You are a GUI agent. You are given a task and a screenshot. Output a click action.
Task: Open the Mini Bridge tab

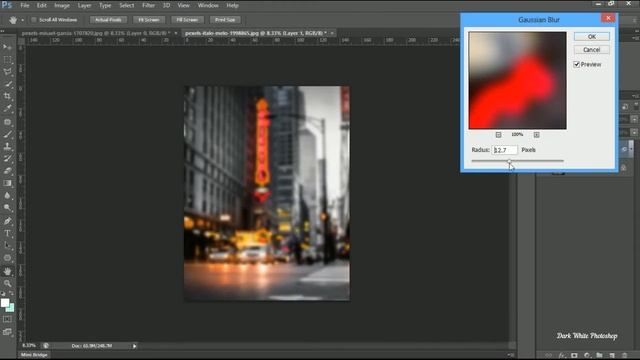pyautogui.click(x=34, y=355)
